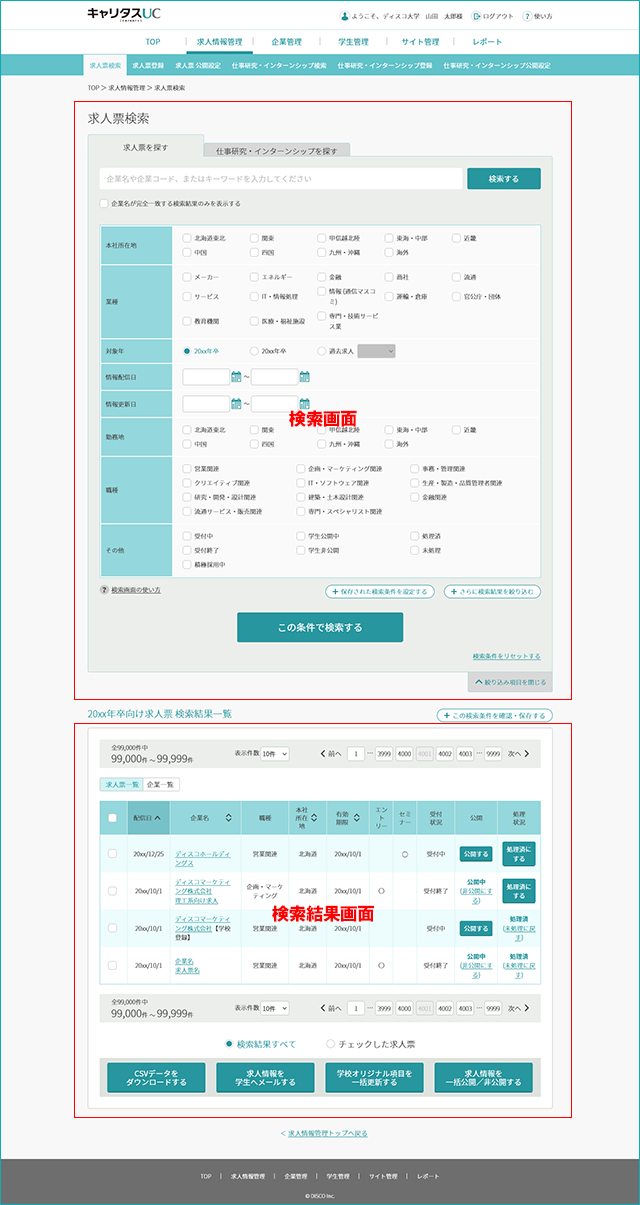The height and width of the screenshot is (1205, 640).
Task: Sort by 有効期限 column arrows
Action: tap(359, 817)
